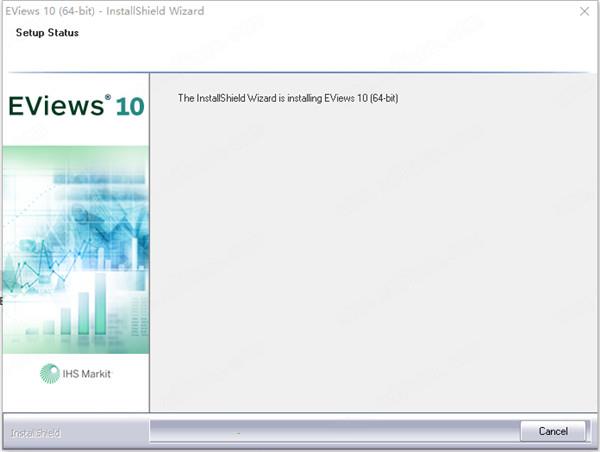
Task: Click the 'Setup Status' heading
Action: (47, 33)
